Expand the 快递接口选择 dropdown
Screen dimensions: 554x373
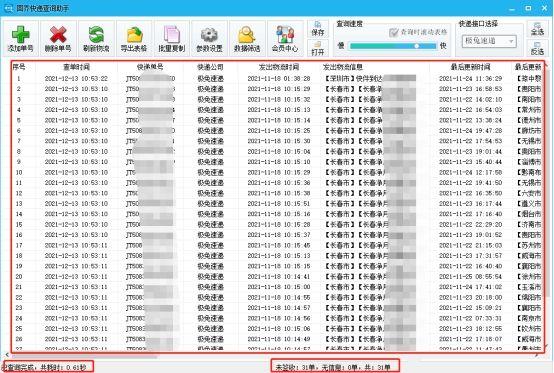coord(489,41)
